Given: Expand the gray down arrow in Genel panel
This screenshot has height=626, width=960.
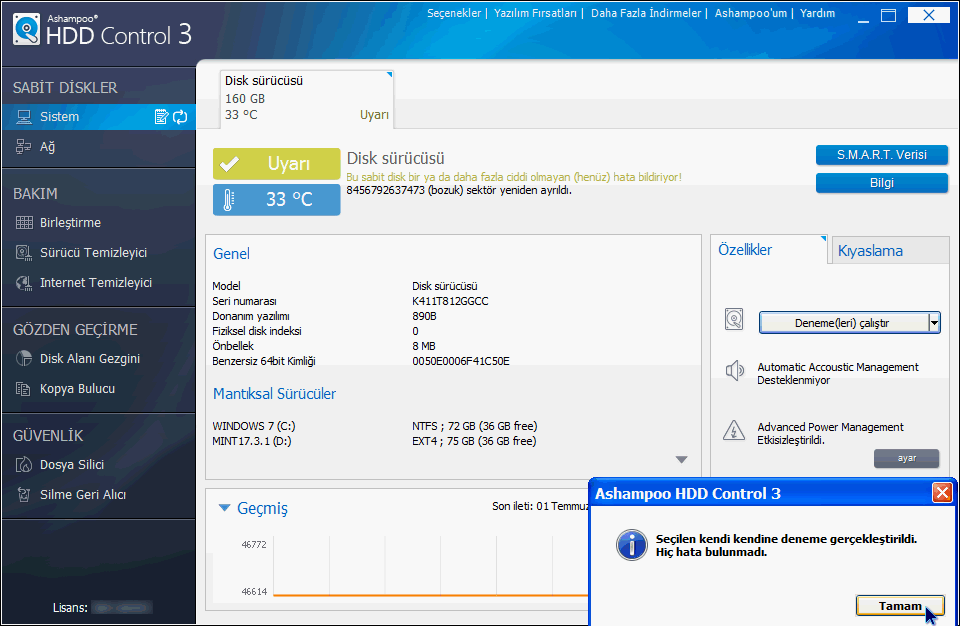Looking at the screenshot, I should click(x=681, y=459).
